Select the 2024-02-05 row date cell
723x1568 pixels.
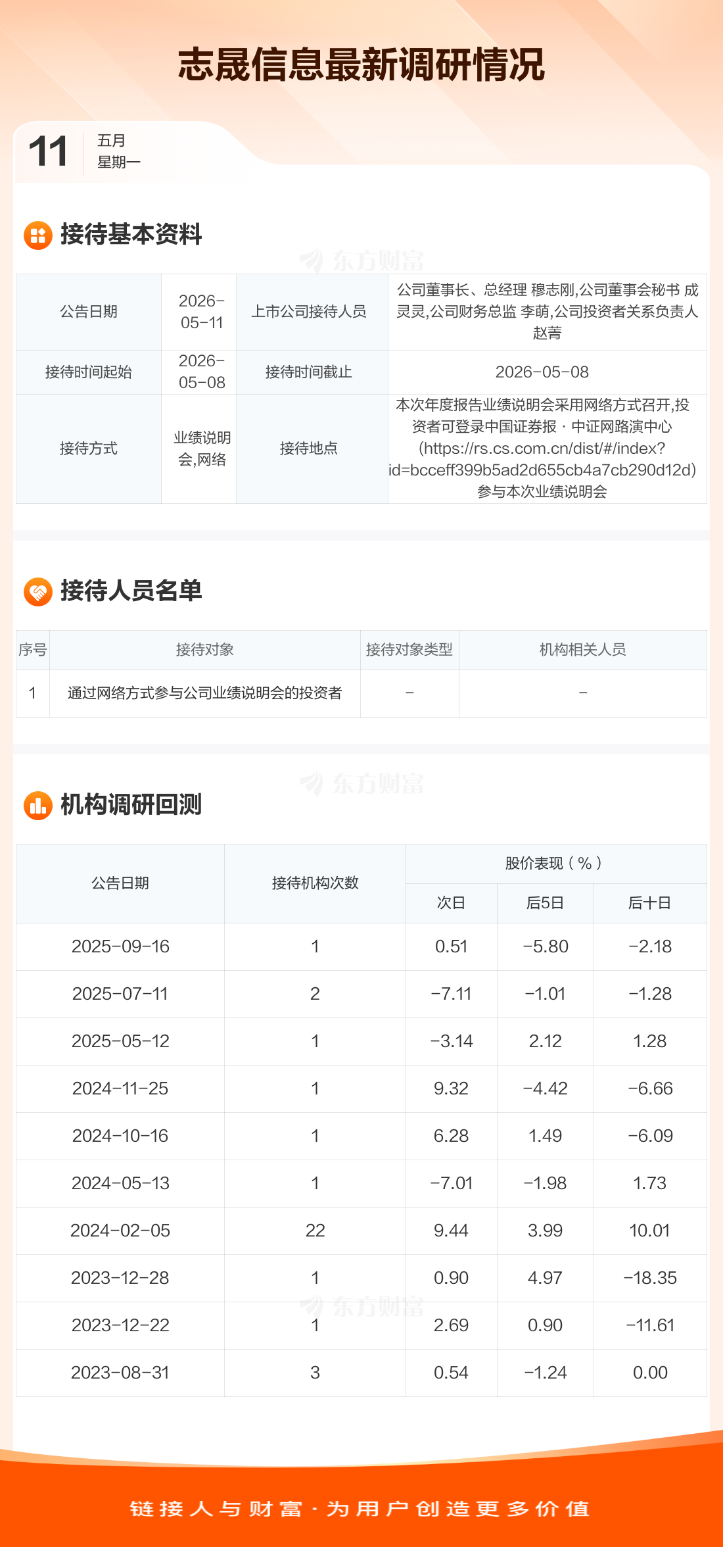click(x=120, y=1231)
